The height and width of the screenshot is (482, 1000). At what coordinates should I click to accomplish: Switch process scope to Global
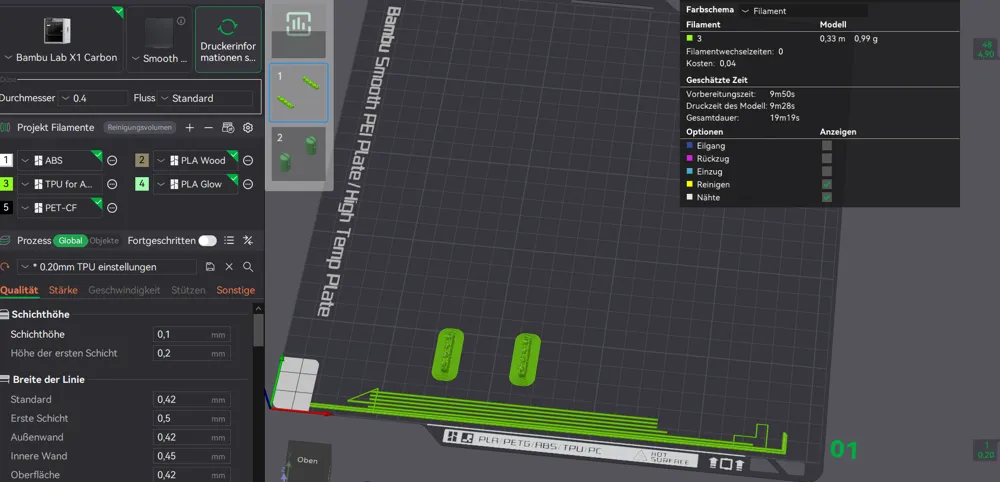(x=70, y=240)
